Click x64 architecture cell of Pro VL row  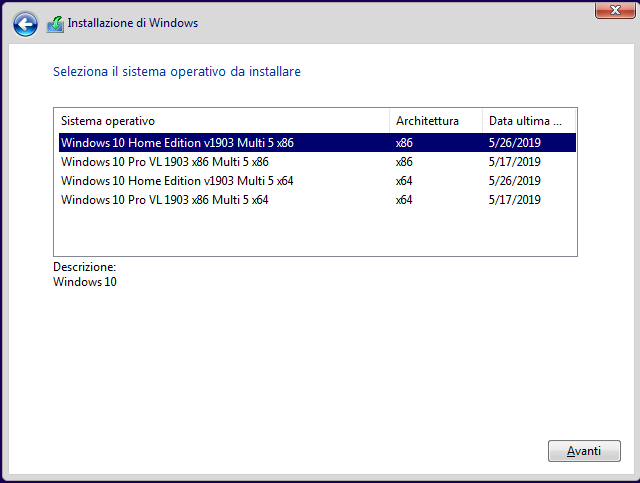pos(404,200)
